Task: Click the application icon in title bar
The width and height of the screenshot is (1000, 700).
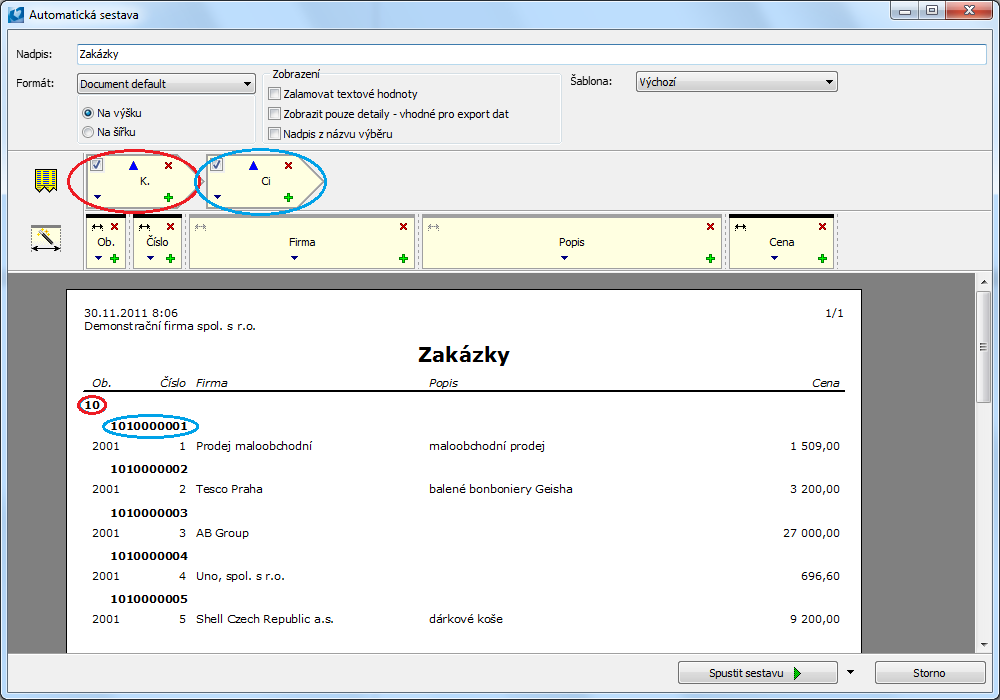Action: click(x=16, y=14)
